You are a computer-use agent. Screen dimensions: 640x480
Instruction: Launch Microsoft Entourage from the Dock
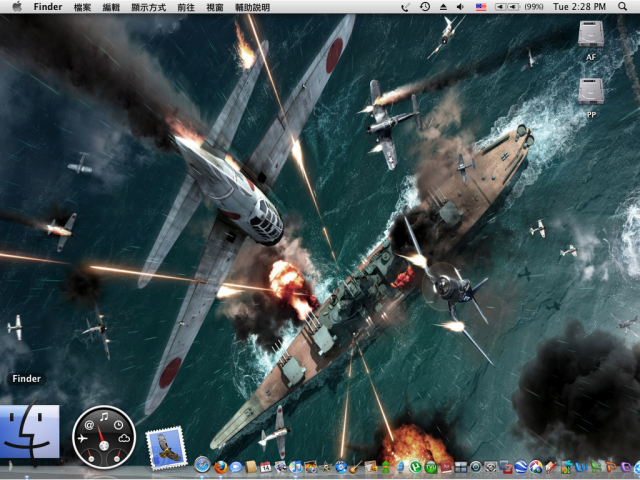(626, 467)
